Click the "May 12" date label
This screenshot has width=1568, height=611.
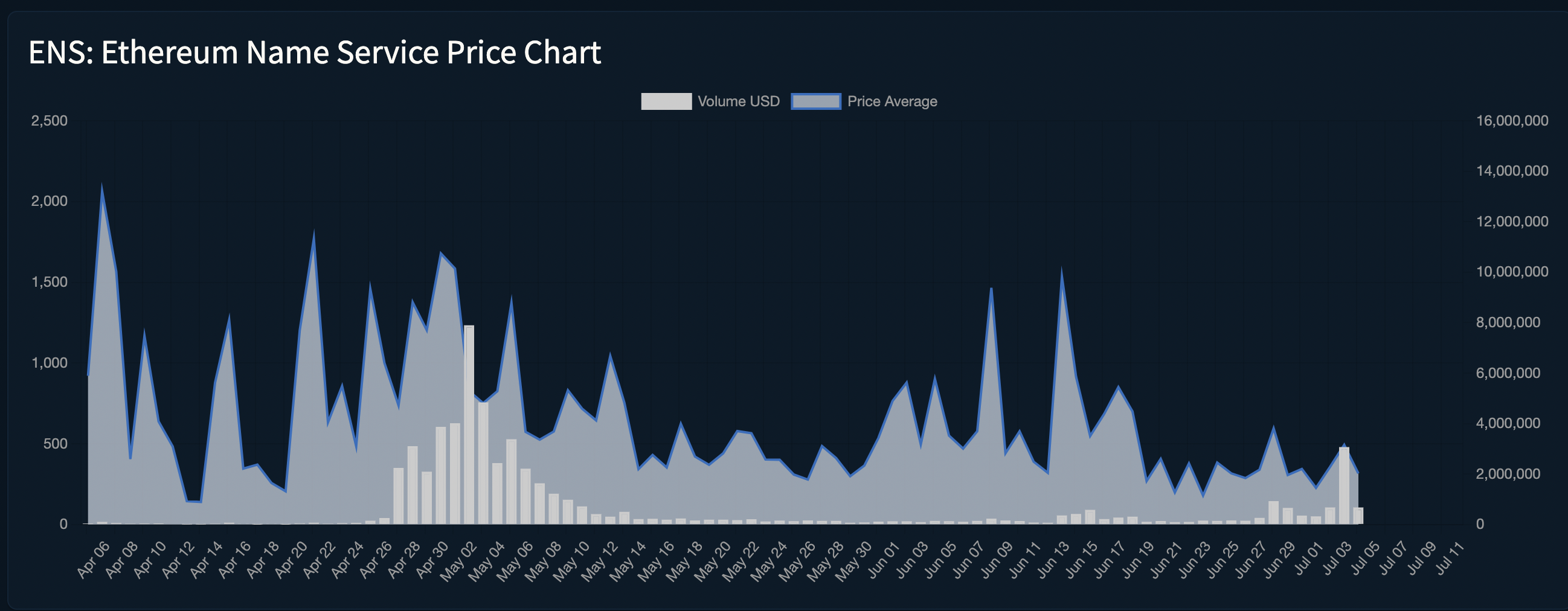click(x=600, y=560)
